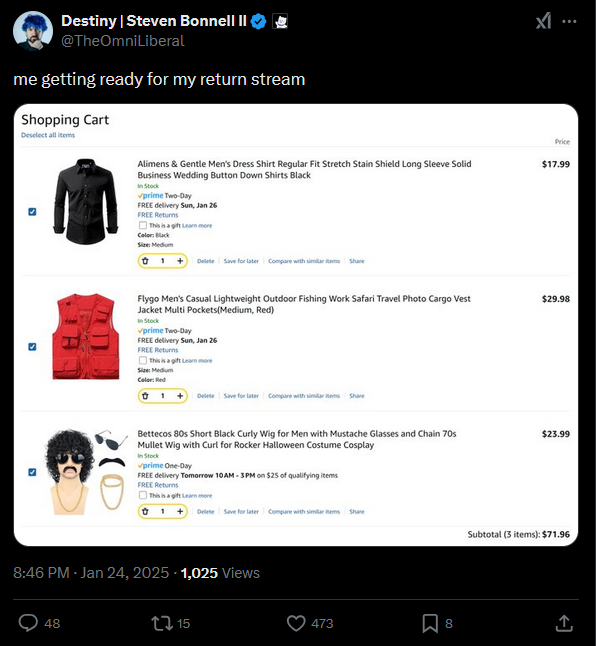The height and width of the screenshot is (646, 596).
Task: Open Destiny's profile avatar
Action: pos(33,31)
